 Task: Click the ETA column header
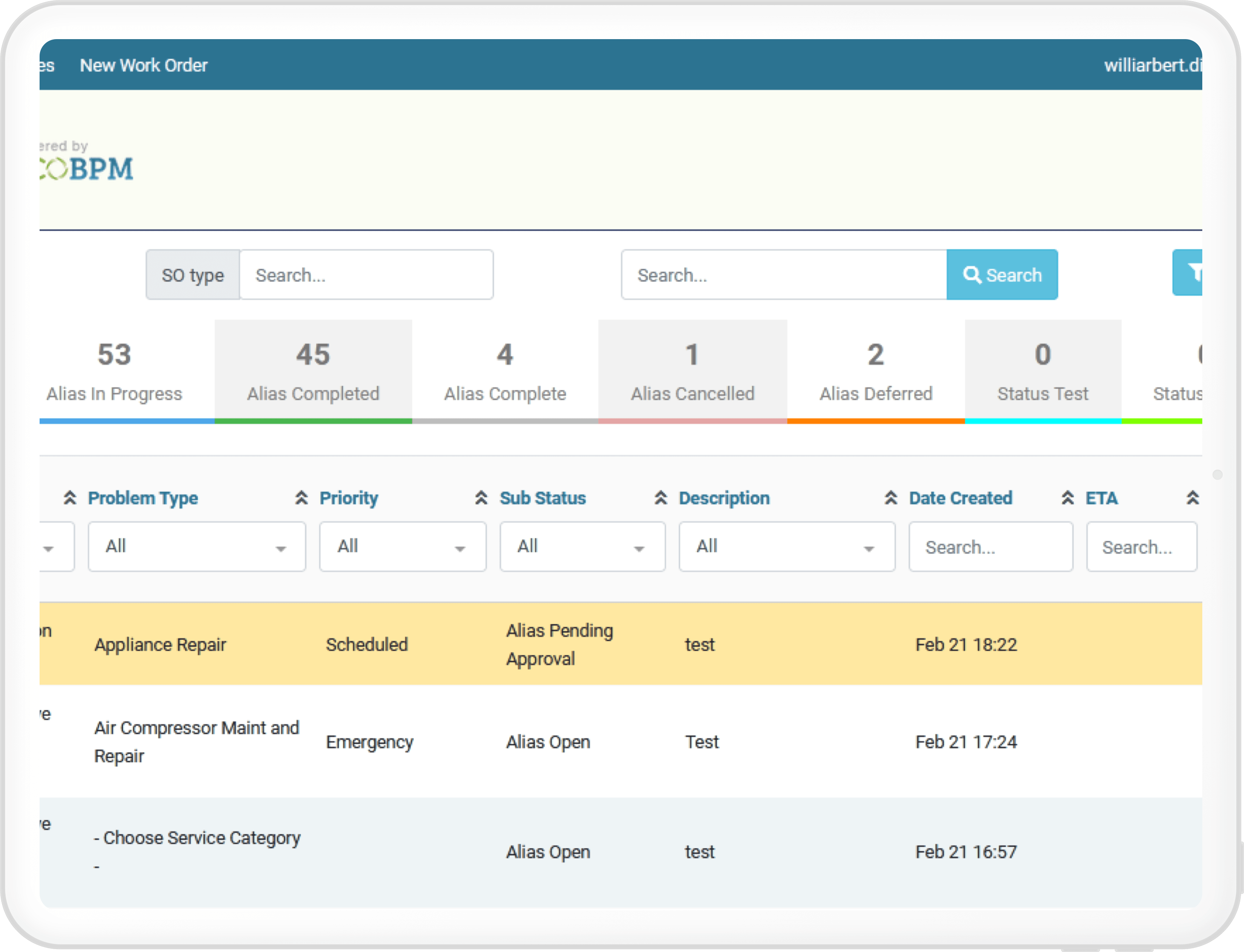tap(1101, 498)
